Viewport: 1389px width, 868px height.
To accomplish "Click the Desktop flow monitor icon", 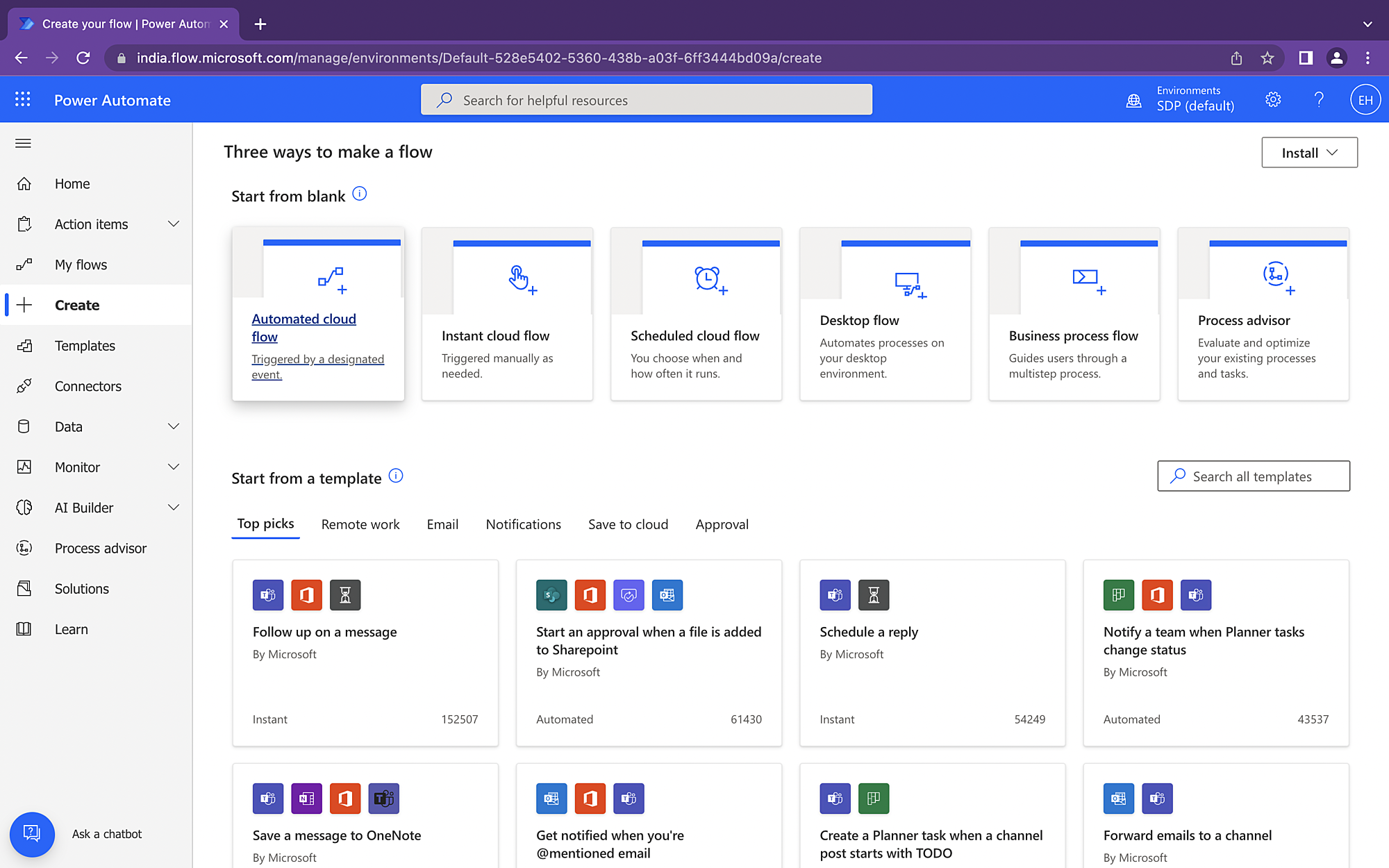I will tap(910, 285).
